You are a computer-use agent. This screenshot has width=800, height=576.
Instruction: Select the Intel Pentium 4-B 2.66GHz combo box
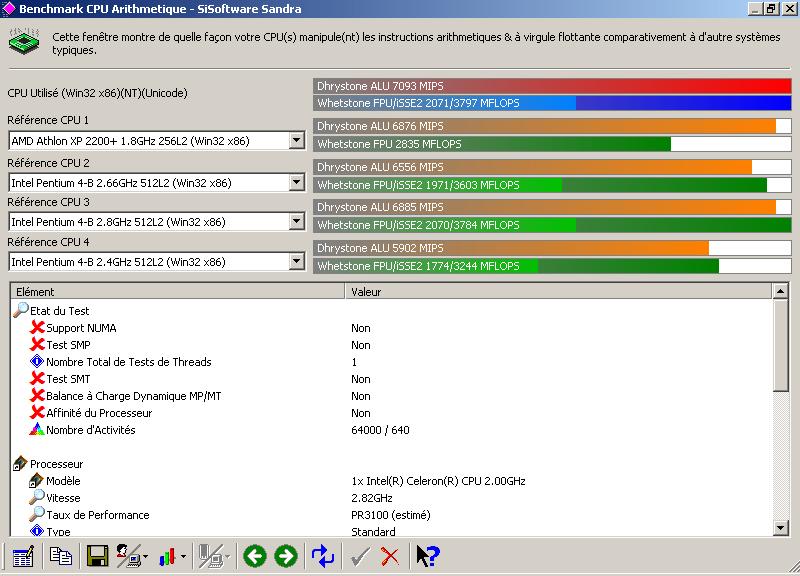pyautogui.click(x=157, y=183)
